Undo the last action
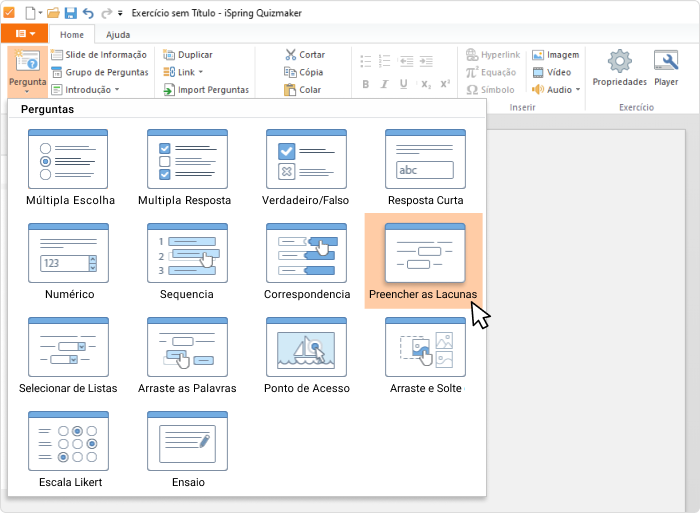700x513 pixels. 88,13
